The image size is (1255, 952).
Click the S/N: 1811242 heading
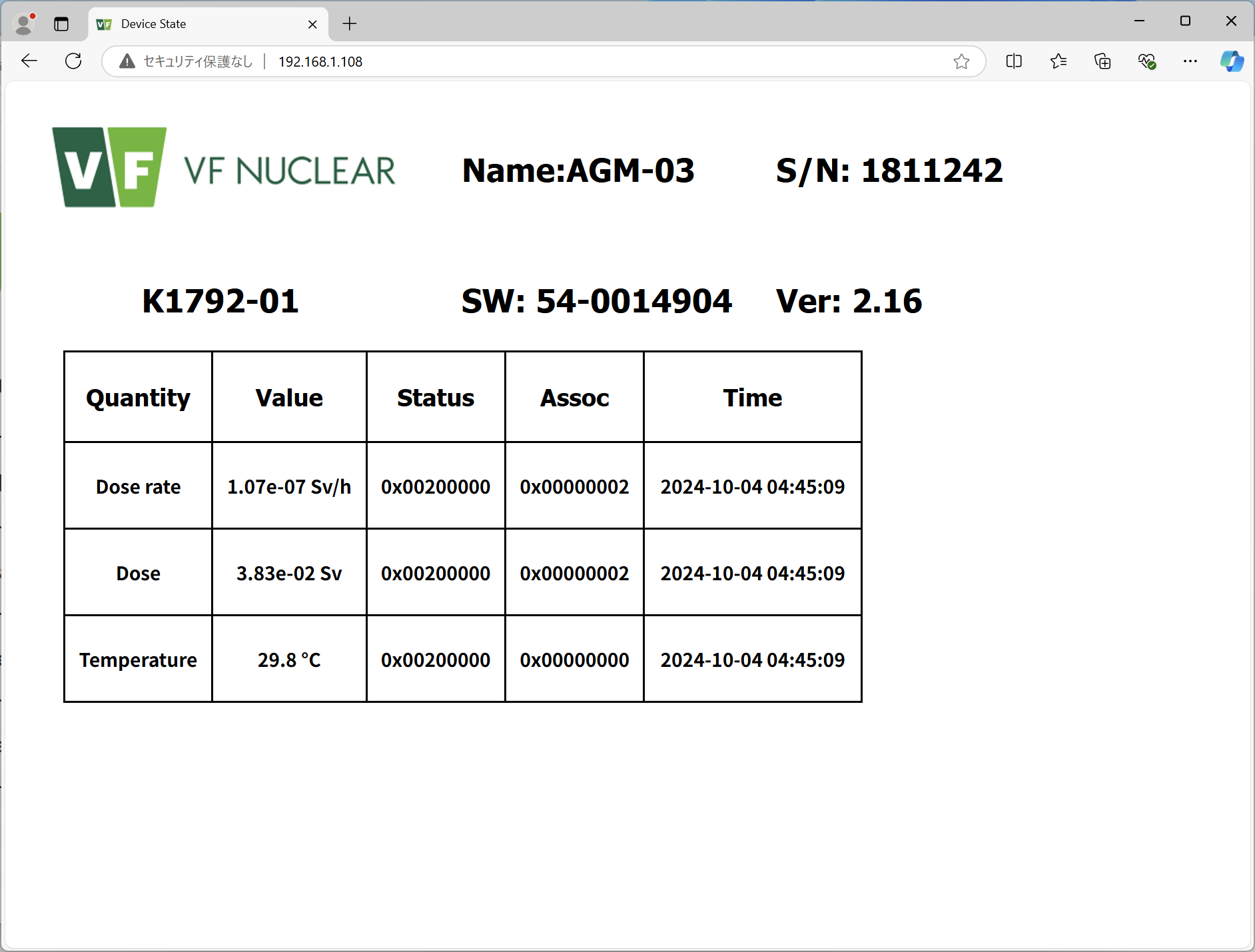(889, 171)
